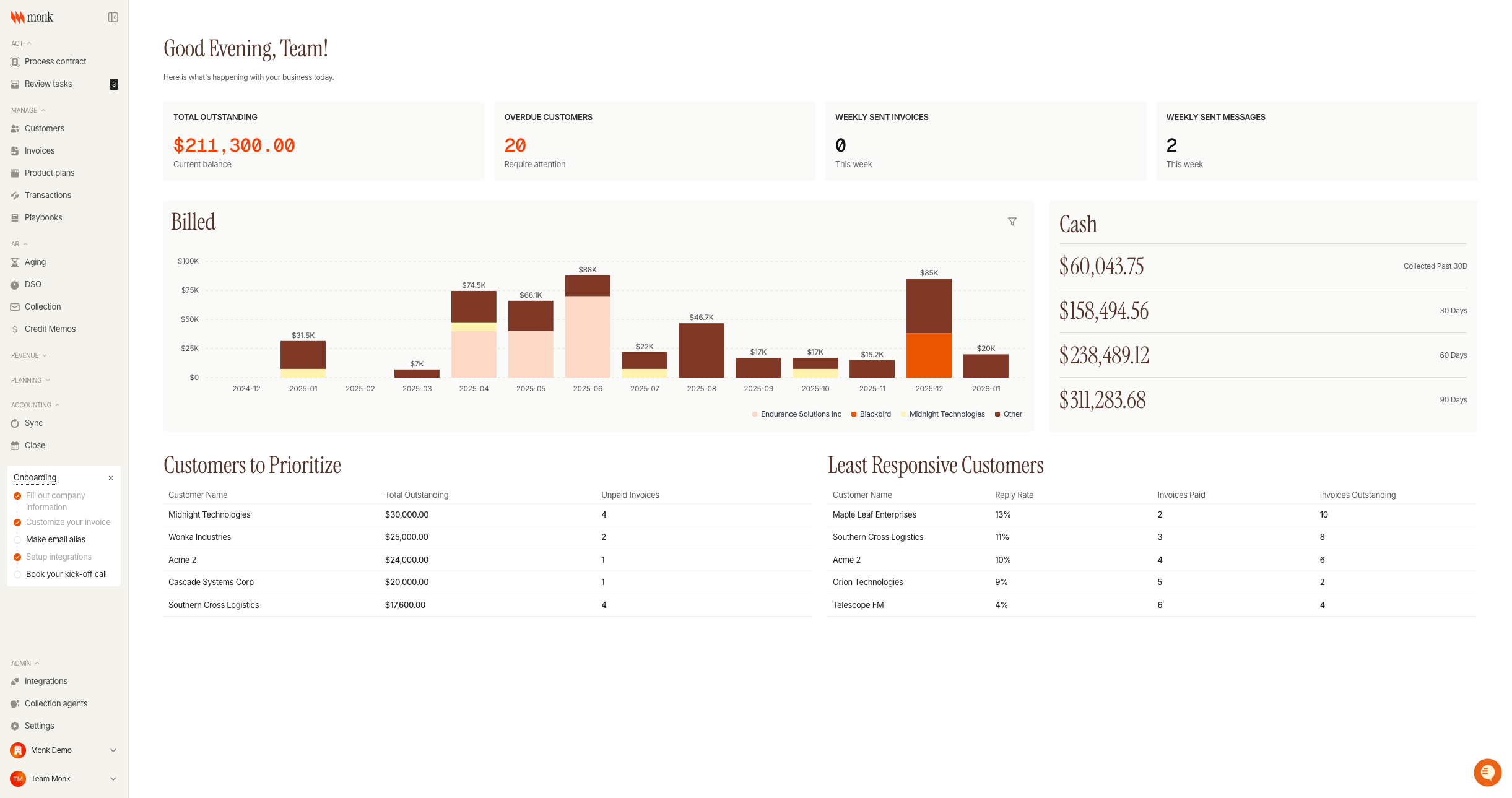Collapse the sidebar with the panel icon

click(x=113, y=17)
